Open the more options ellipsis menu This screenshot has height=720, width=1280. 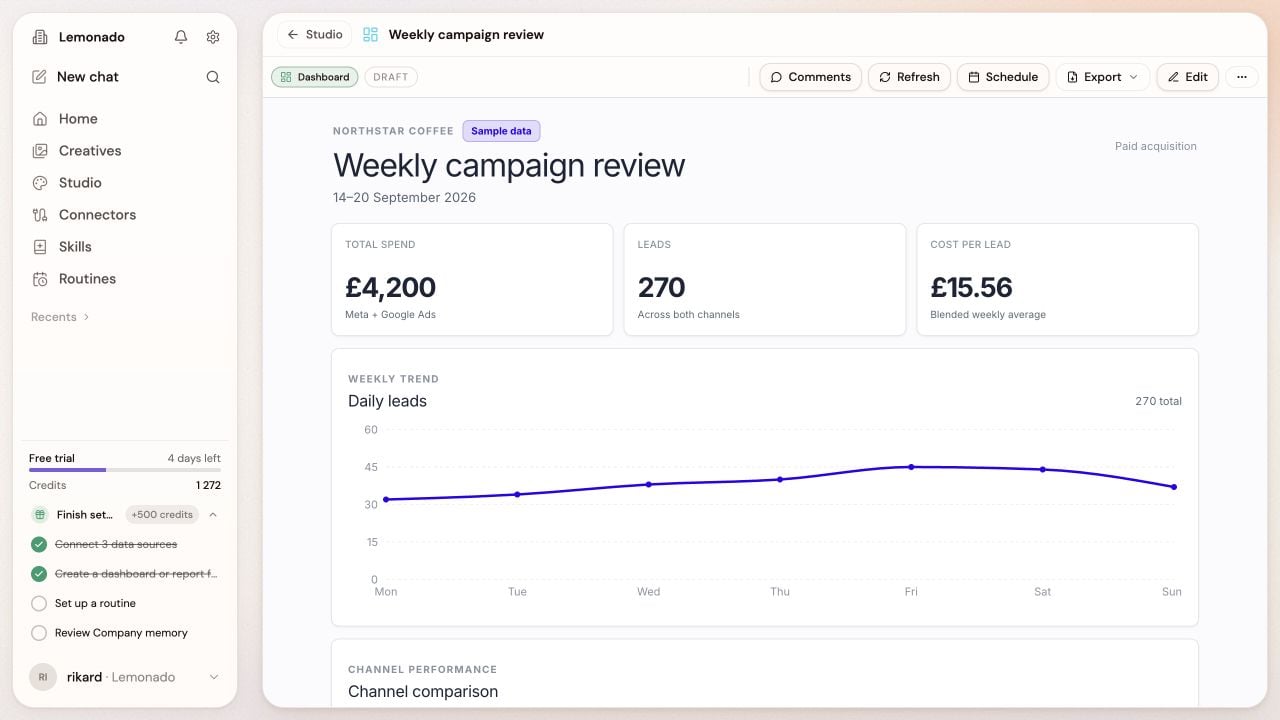(x=1242, y=77)
